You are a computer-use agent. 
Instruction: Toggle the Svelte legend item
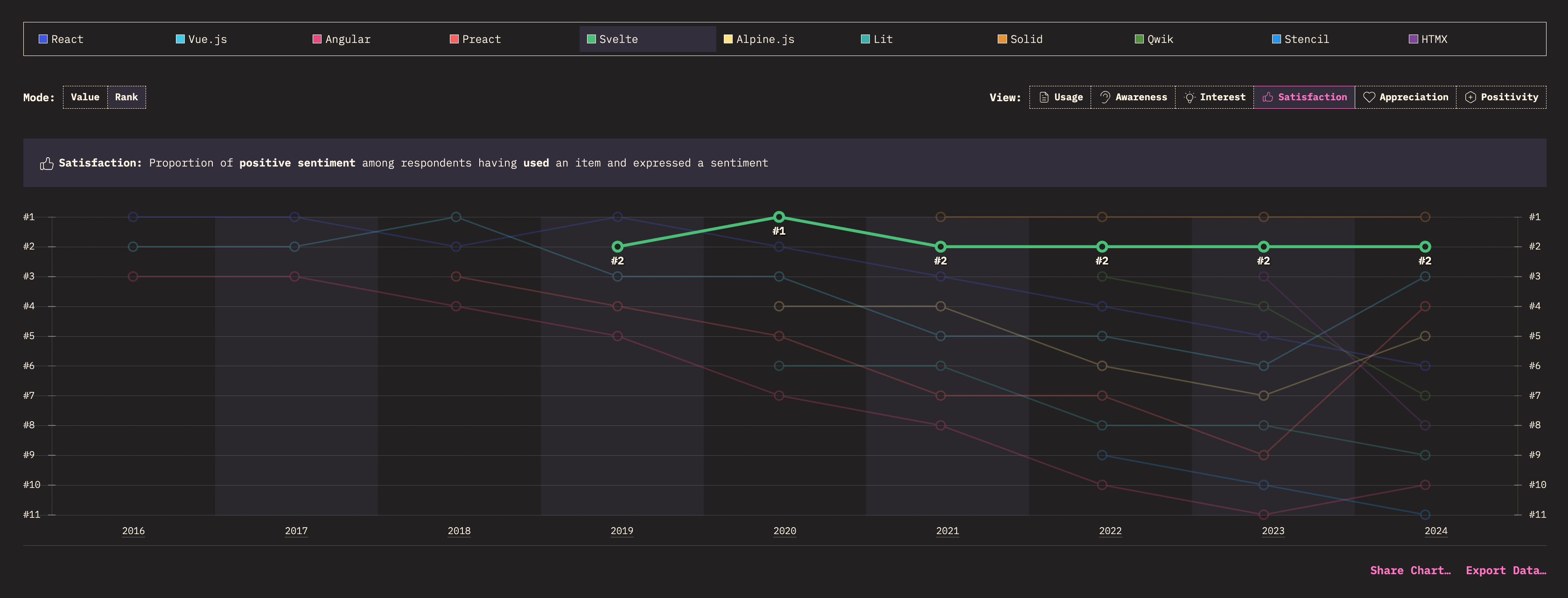[618, 39]
